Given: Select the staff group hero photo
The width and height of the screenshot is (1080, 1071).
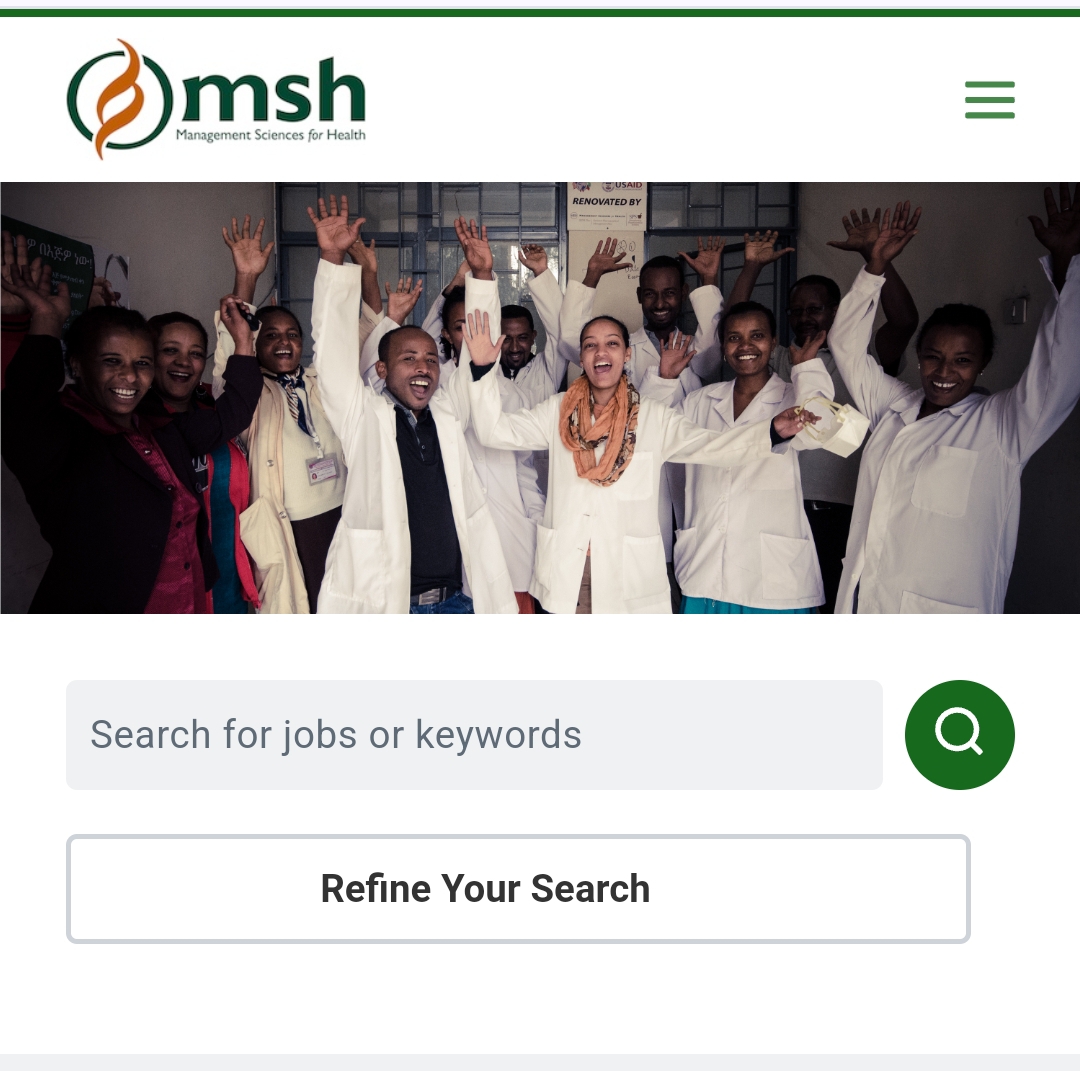Looking at the screenshot, I should (x=540, y=397).
